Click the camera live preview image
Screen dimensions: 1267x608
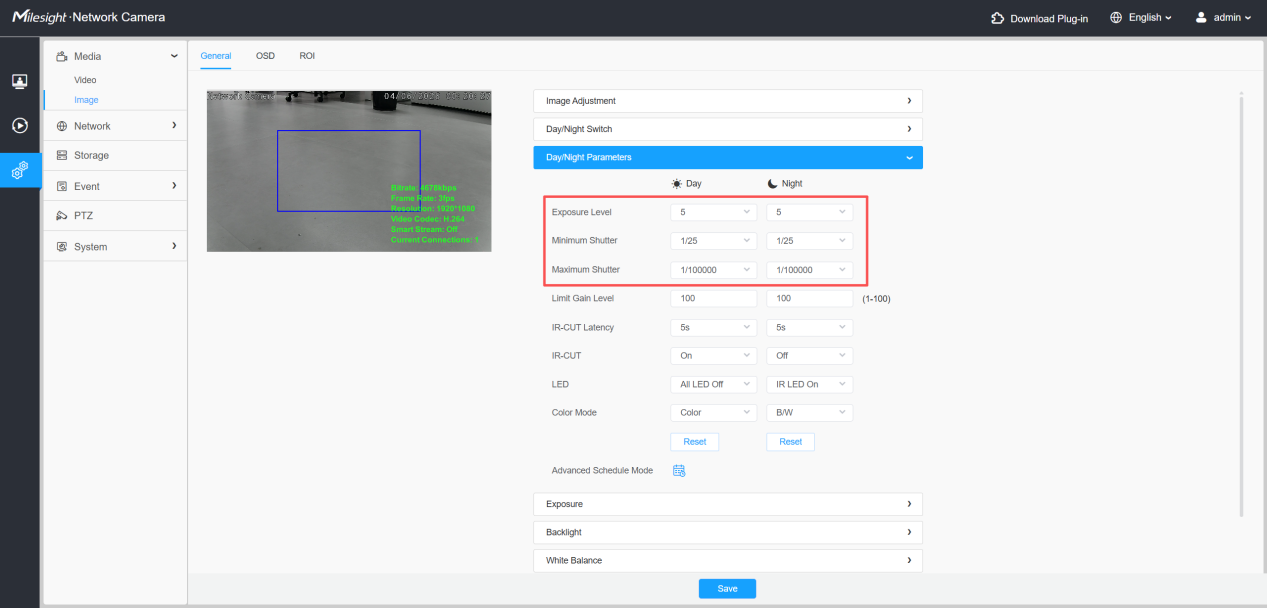(x=349, y=171)
